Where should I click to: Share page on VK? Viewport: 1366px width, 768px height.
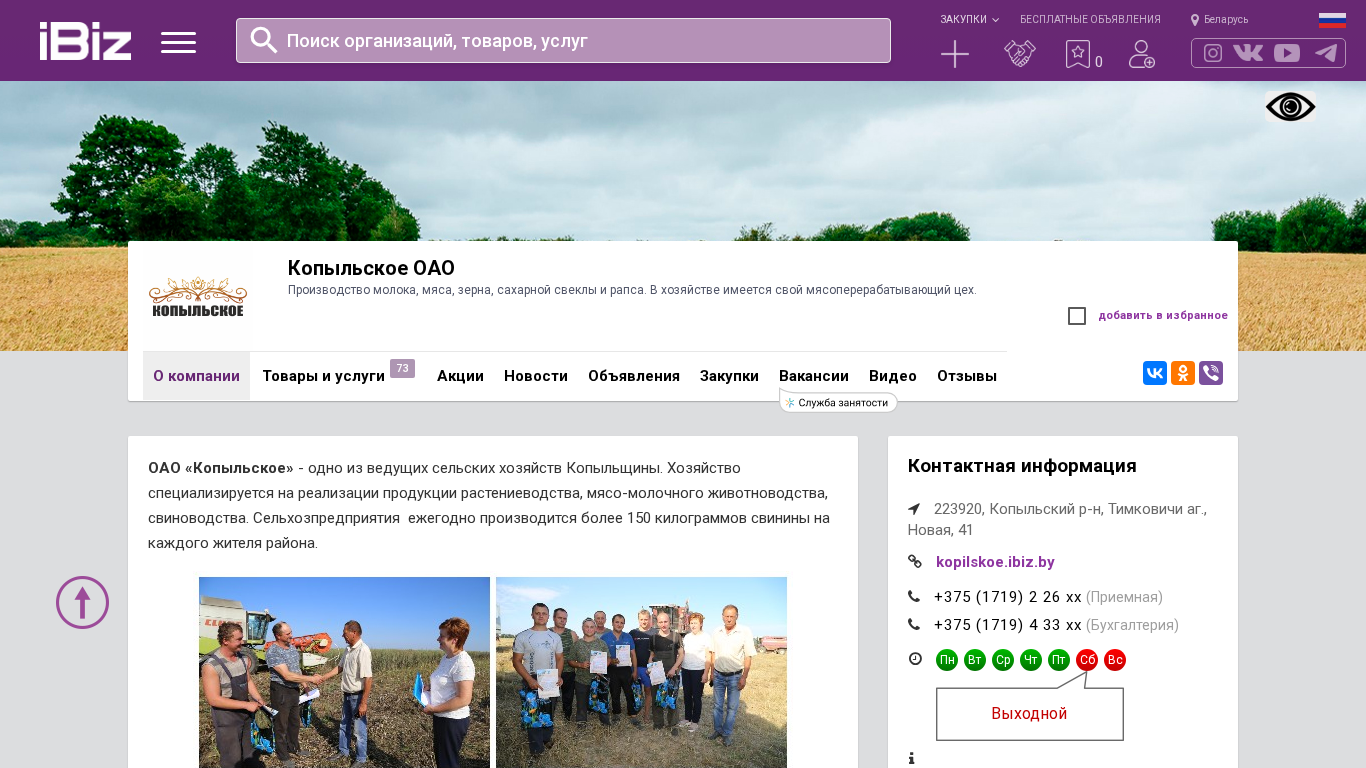click(x=1155, y=373)
